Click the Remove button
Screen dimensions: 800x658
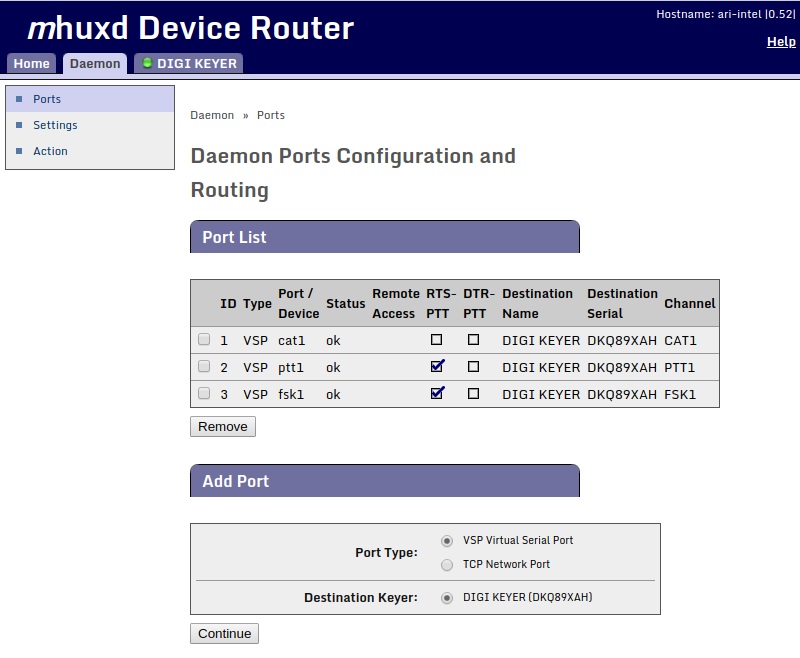point(223,426)
